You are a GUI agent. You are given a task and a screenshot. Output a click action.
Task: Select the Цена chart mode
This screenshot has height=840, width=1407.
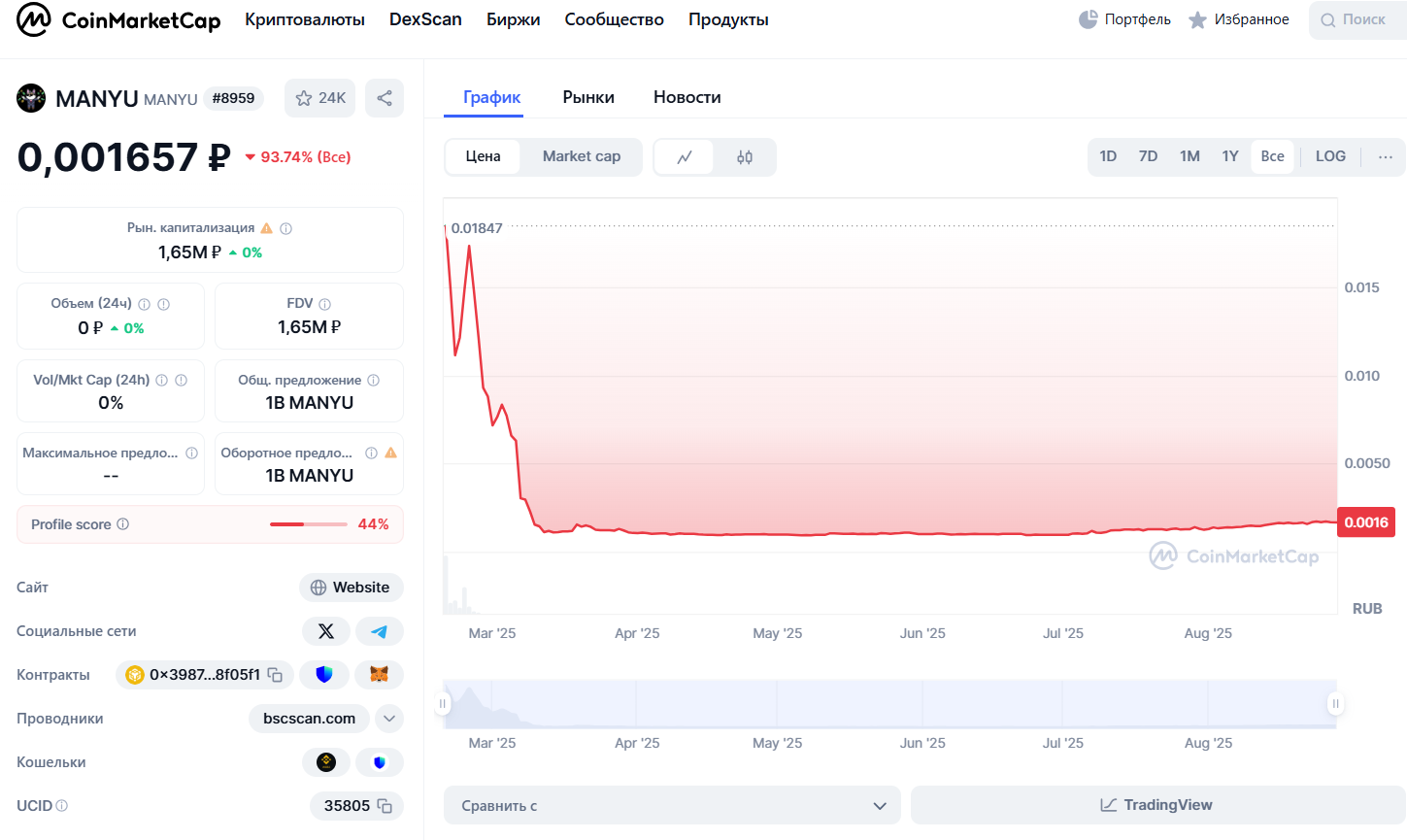(483, 156)
